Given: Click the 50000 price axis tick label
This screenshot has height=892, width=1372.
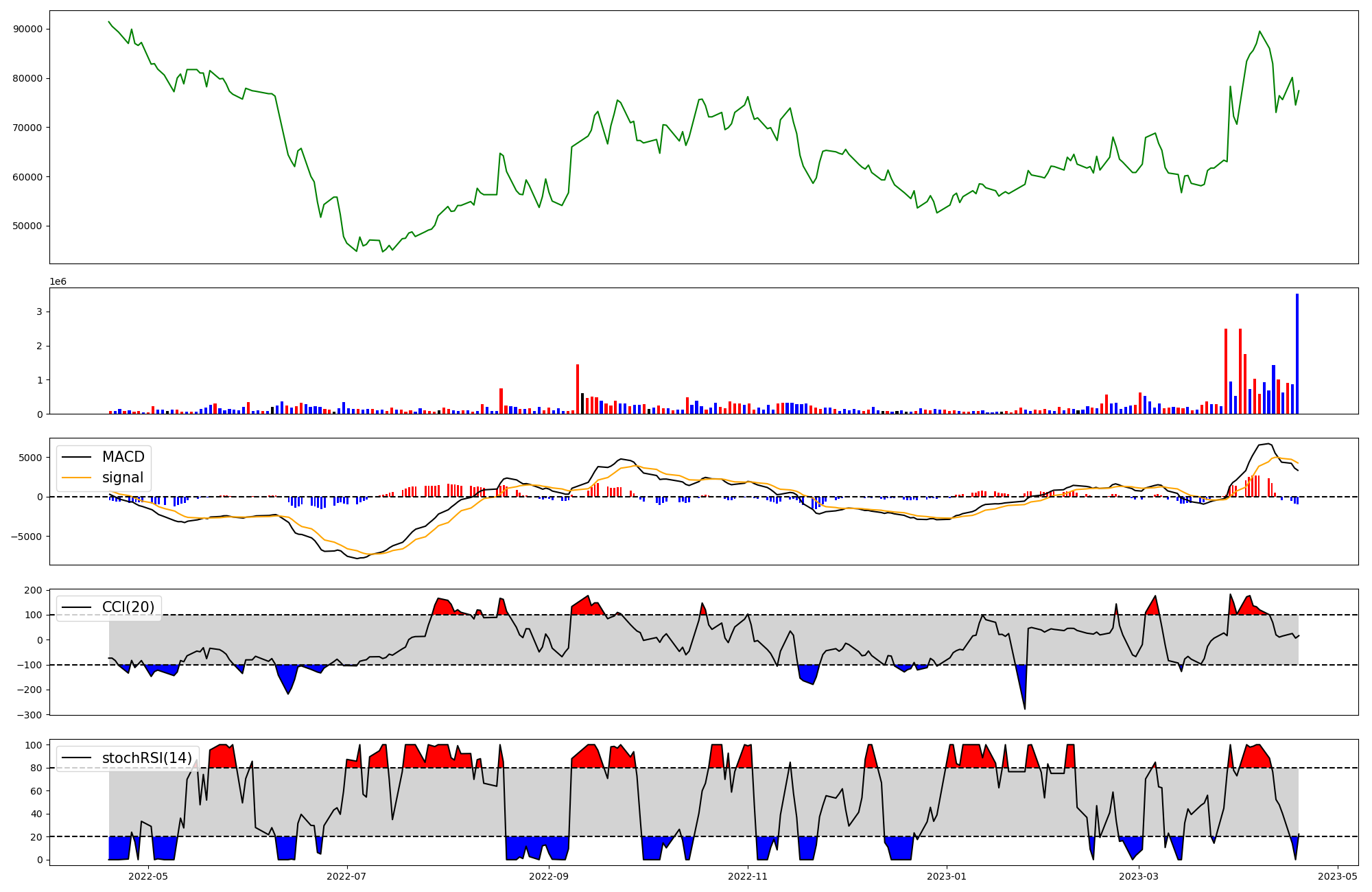Looking at the screenshot, I should pos(27,226).
